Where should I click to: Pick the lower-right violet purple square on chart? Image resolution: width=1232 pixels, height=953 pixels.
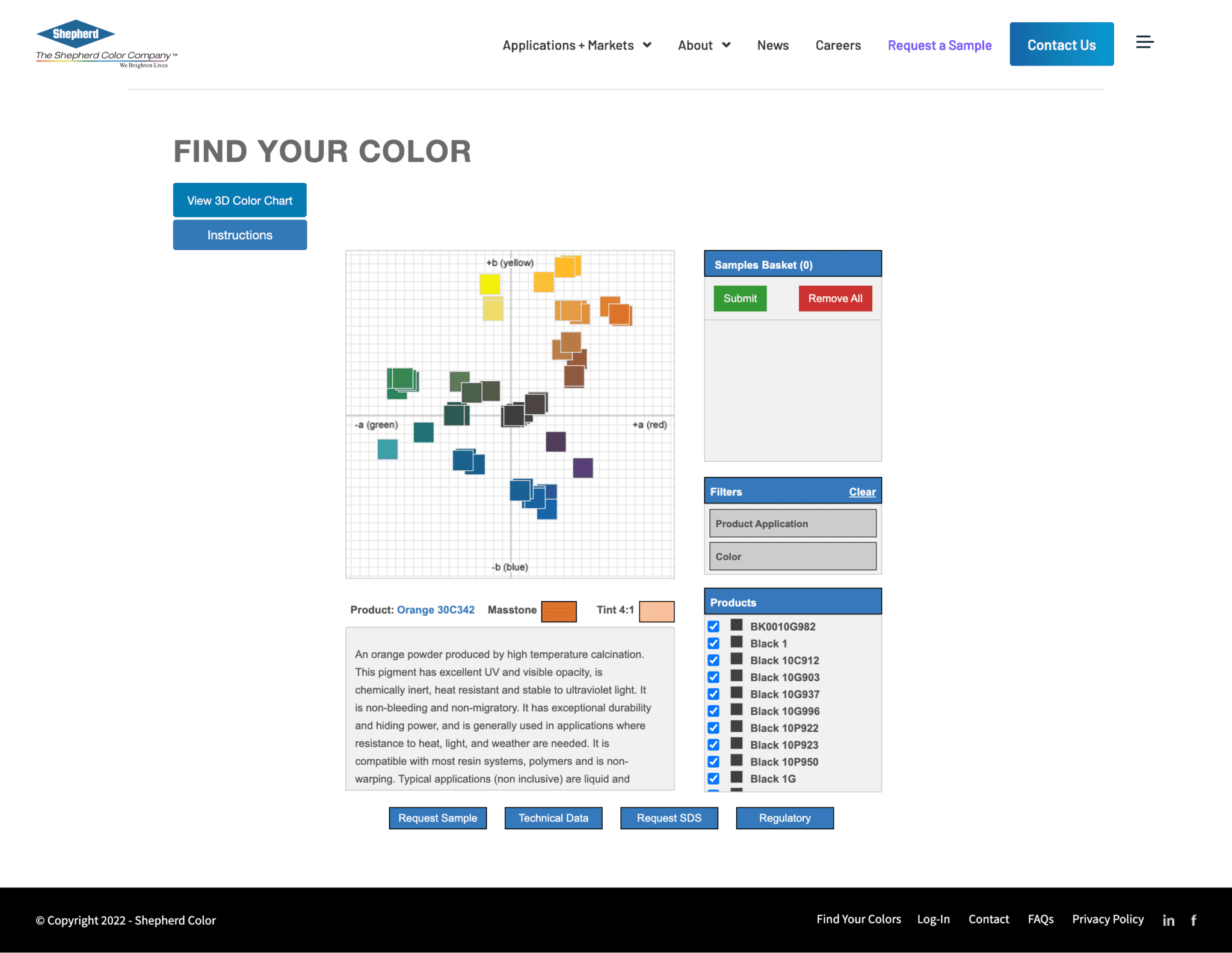click(x=583, y=468)
